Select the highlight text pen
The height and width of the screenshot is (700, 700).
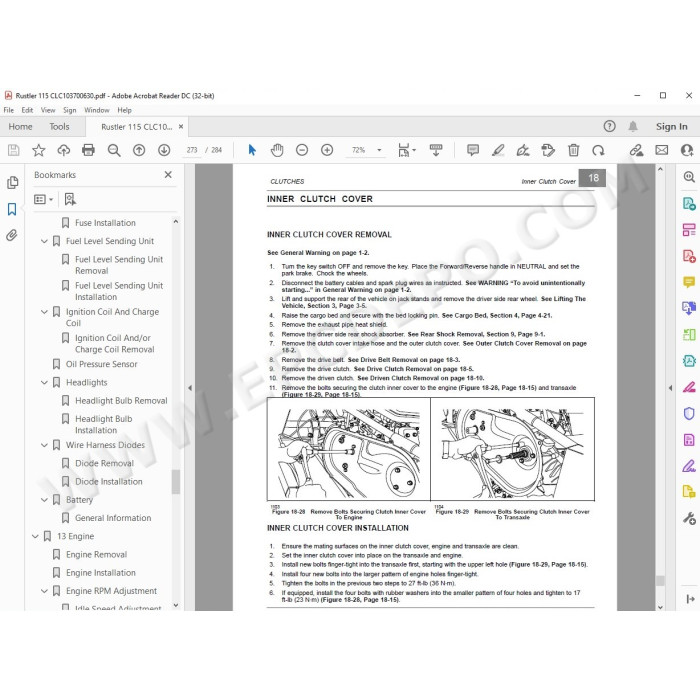(x=498, y=150)
